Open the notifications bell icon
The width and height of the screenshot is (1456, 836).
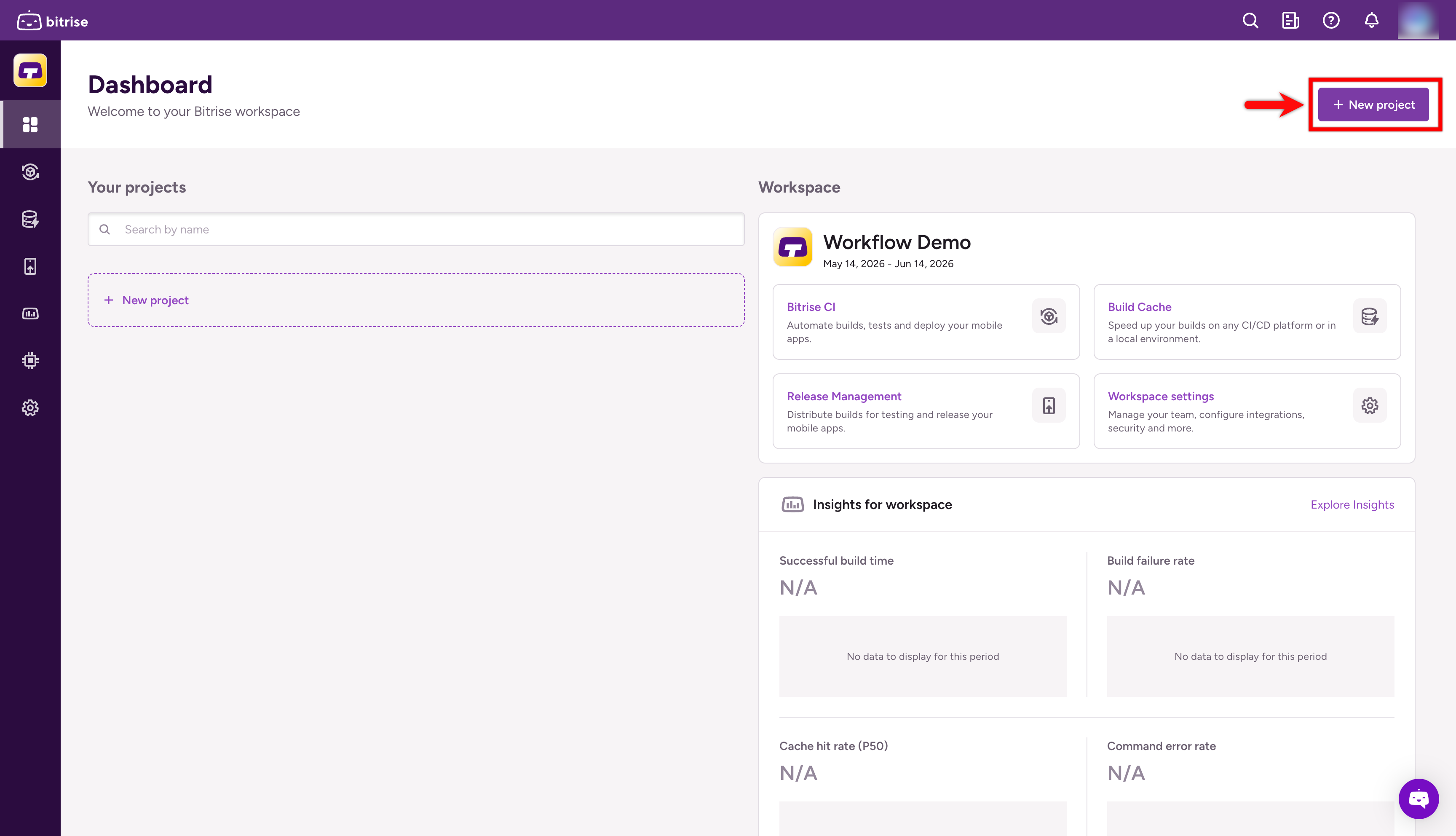1371,21
